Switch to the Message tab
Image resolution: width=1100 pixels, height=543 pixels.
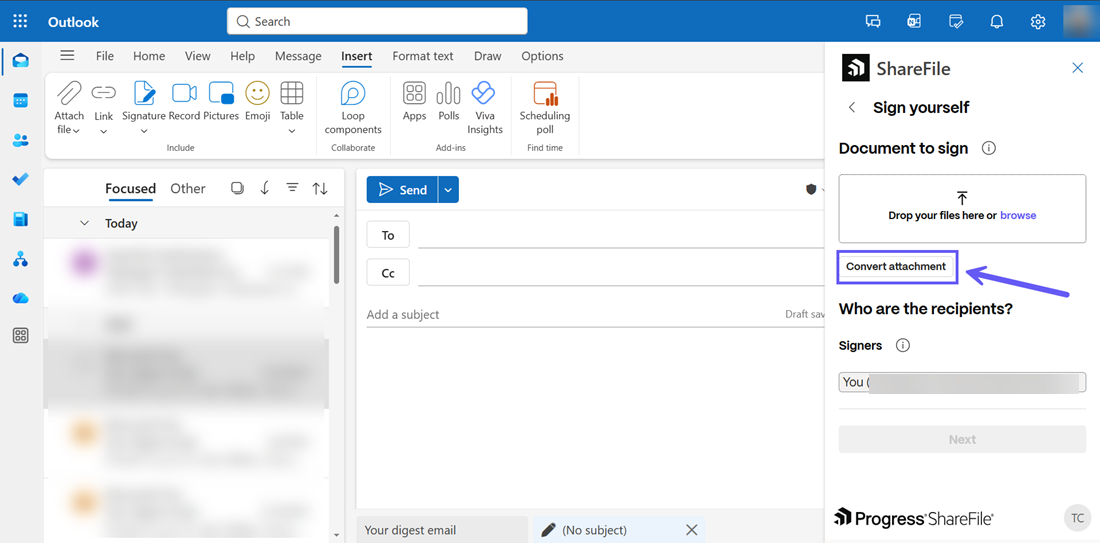298,56
